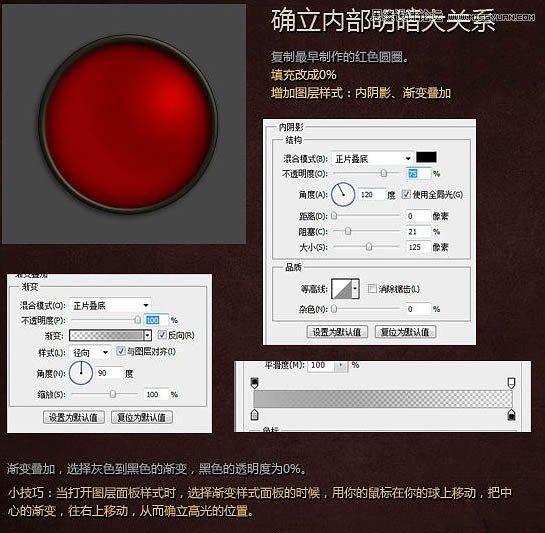The height and width of the screenshot is (533, 545).
Task: Click Inner Shadow 复位为默认值 button
Action: click(405, 332)
